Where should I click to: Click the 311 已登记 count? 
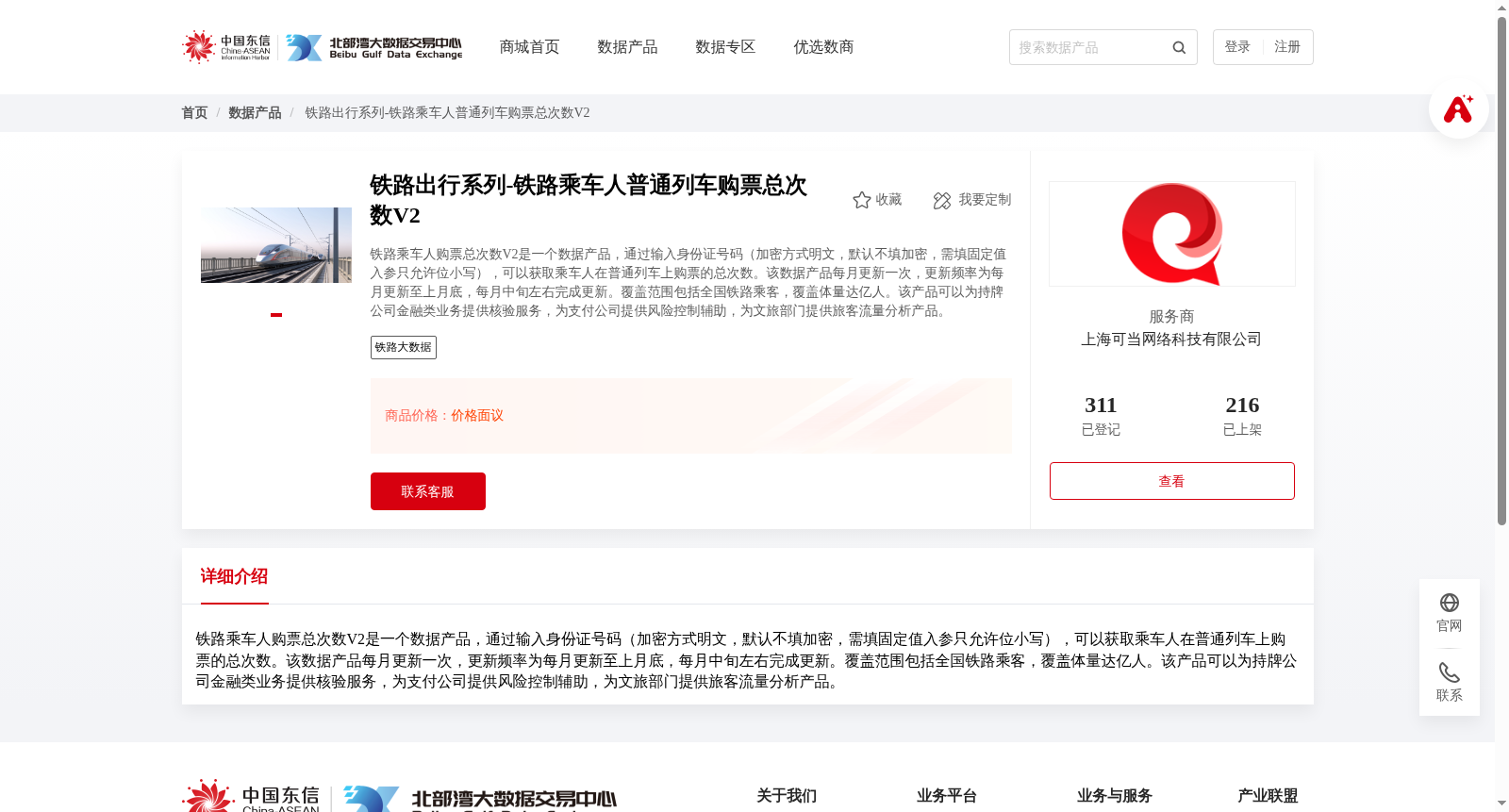click(1101, 416)
